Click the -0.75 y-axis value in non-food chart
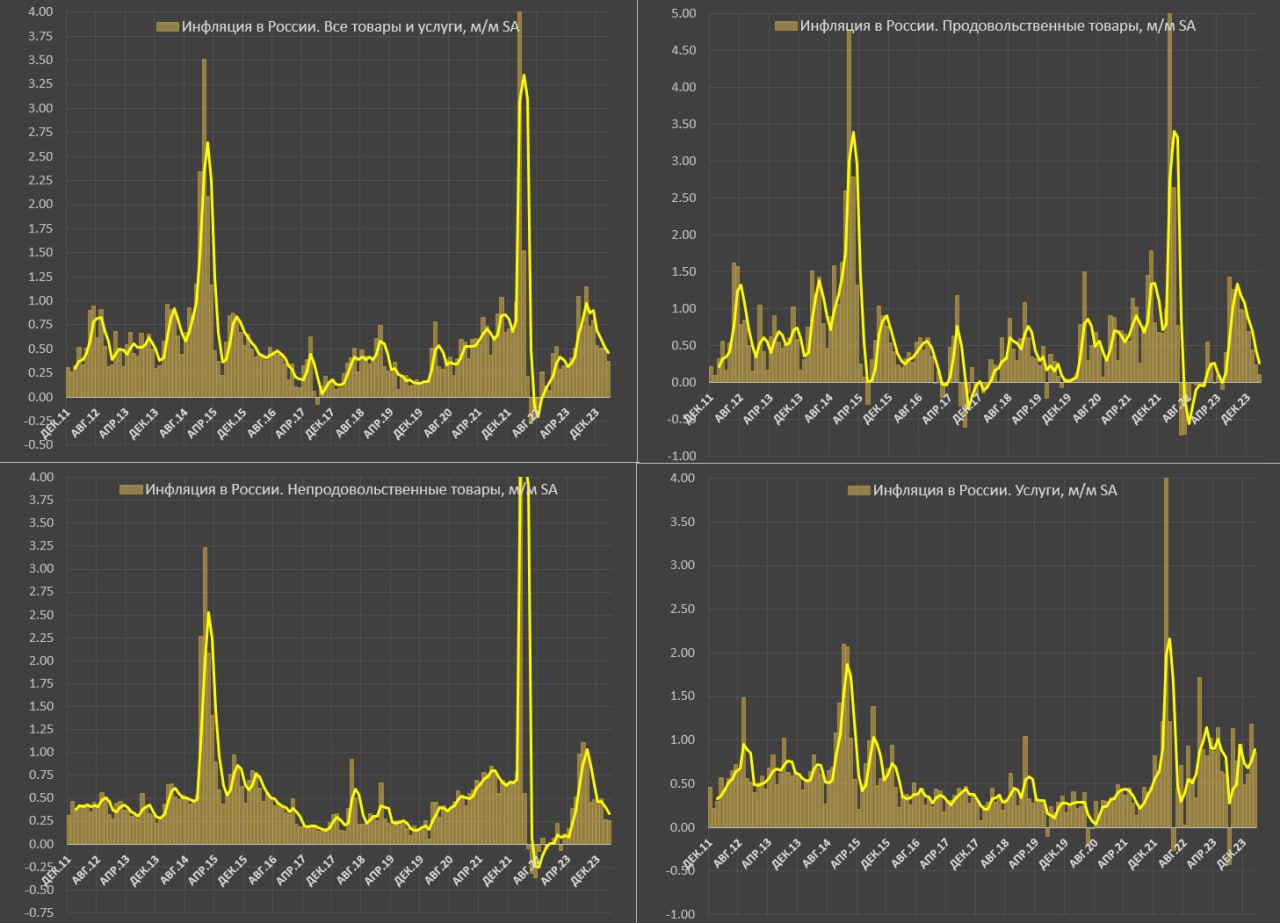This screenshot has height=923, width=1280. (x=38, y=913)
